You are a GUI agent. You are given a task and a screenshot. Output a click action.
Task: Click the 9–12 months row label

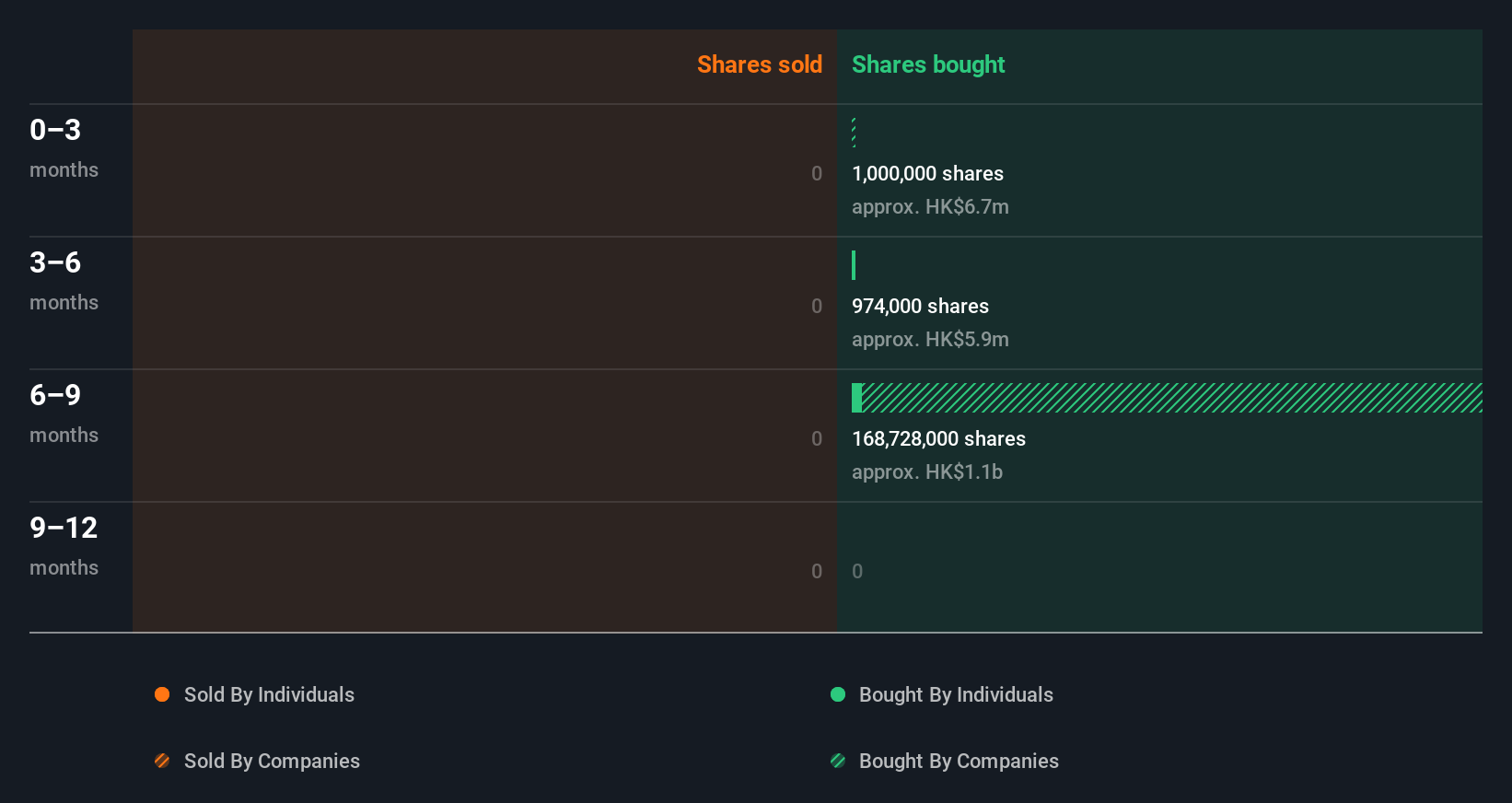(64, 546)
